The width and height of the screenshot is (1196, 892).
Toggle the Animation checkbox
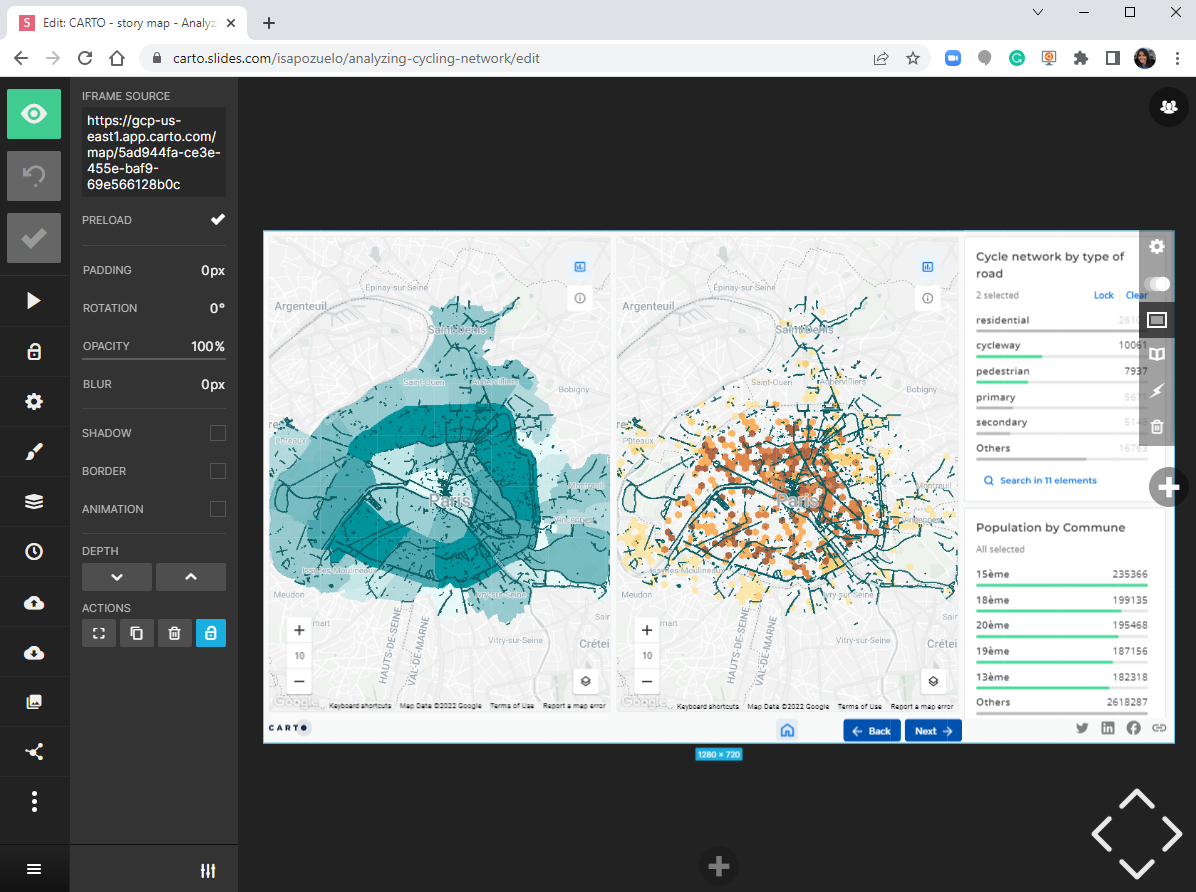coord(217,509)
